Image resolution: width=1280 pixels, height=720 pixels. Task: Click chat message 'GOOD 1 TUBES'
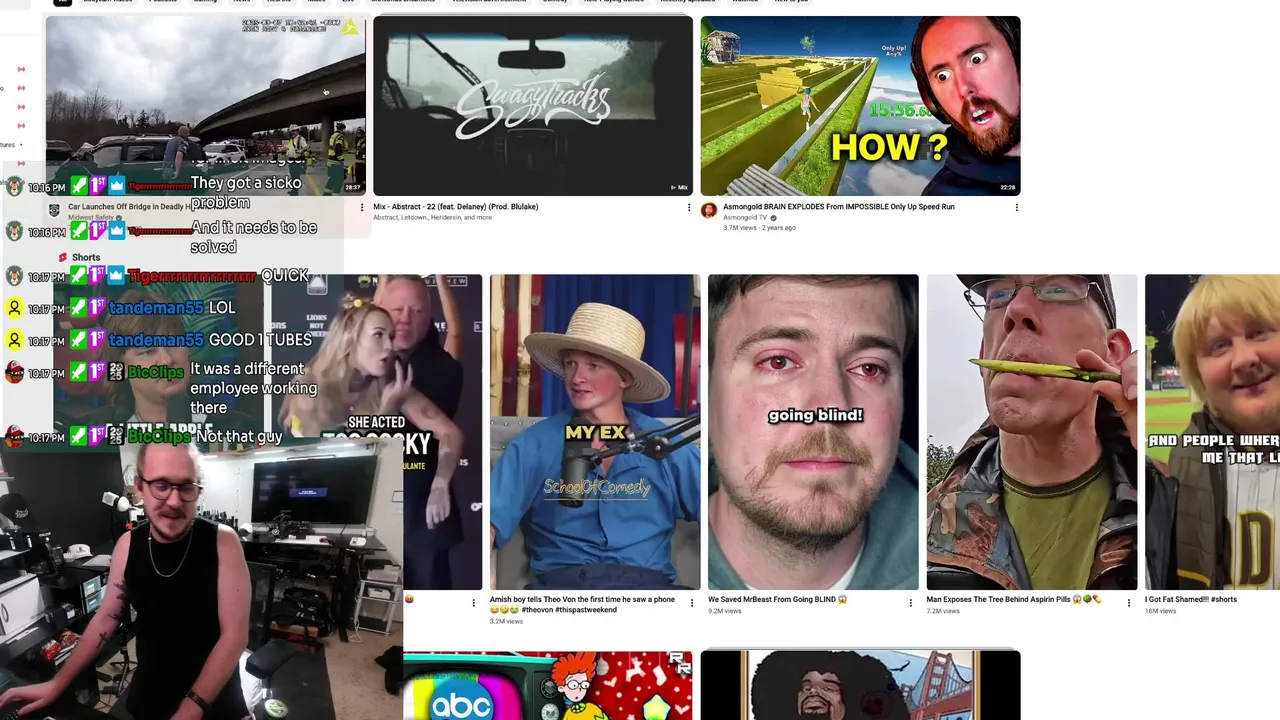[x=260, y=340]
